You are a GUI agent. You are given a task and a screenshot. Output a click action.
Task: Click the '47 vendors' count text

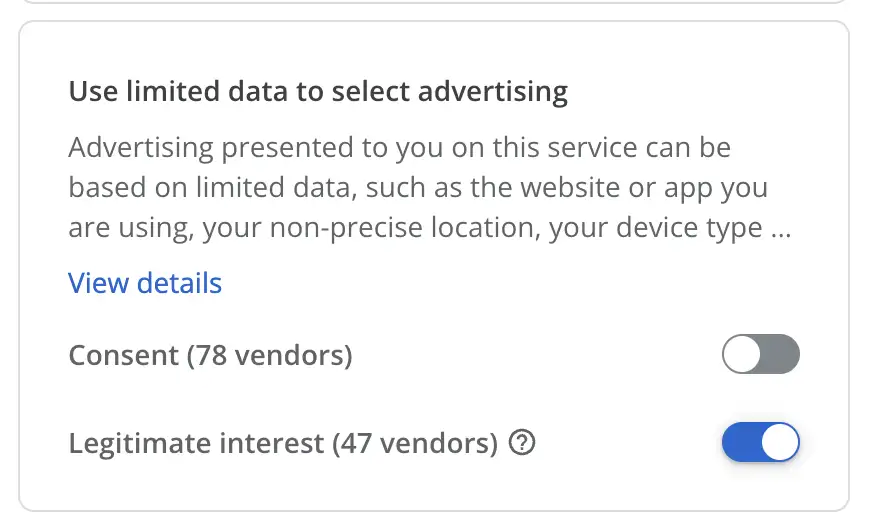pos(415,444)
